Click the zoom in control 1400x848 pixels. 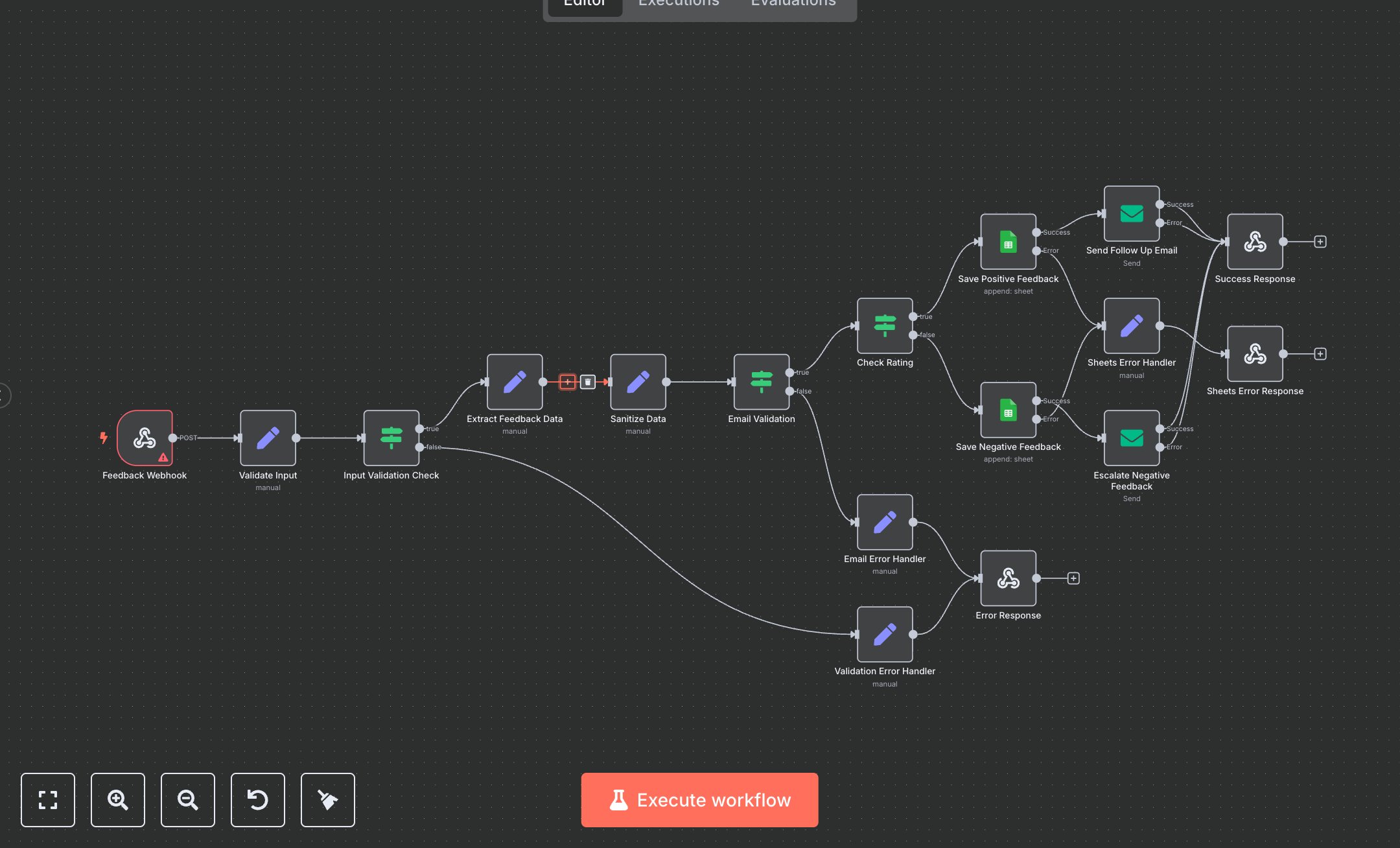[117, 800]
